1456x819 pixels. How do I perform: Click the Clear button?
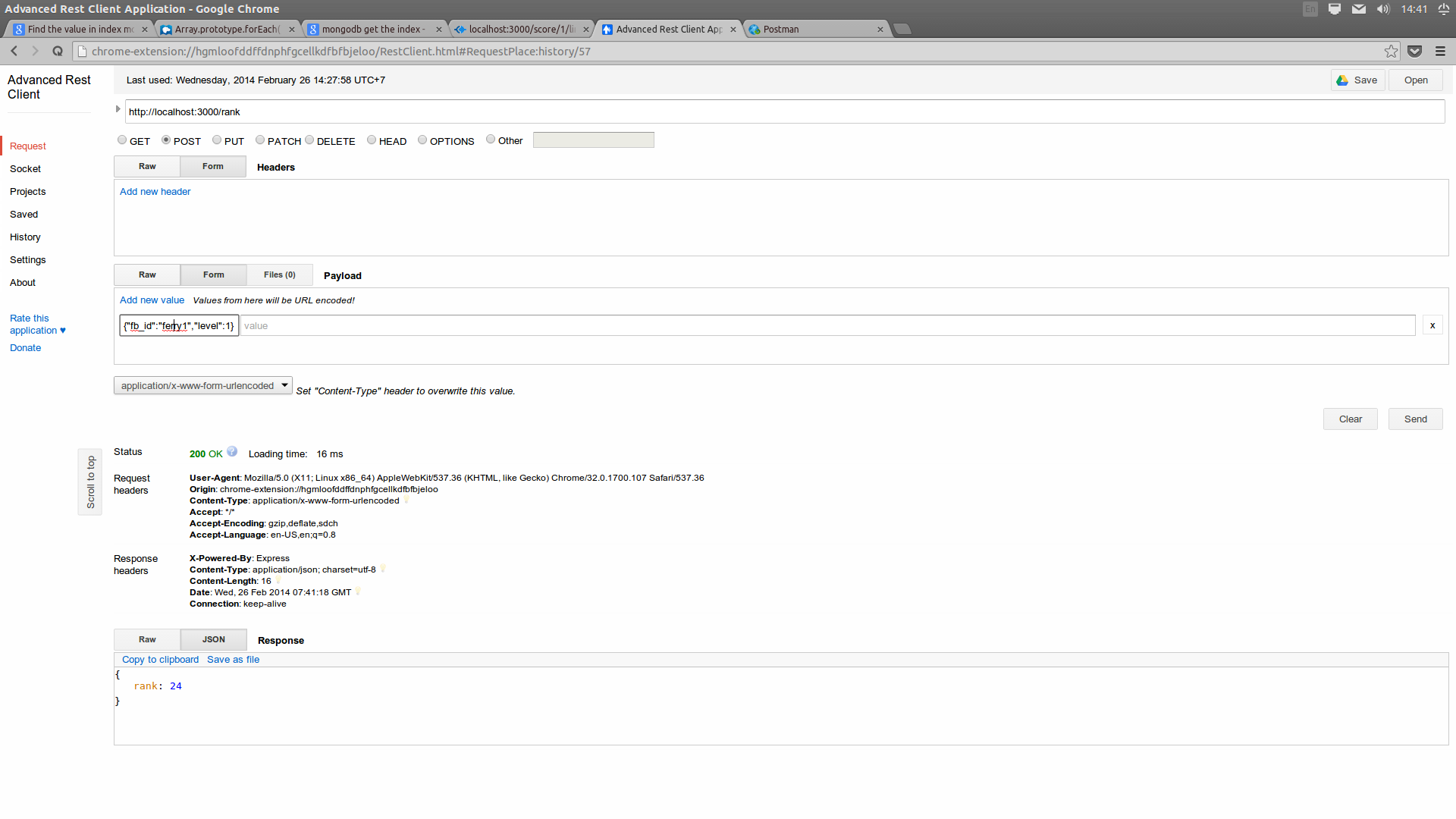[x=1350, y=419]
